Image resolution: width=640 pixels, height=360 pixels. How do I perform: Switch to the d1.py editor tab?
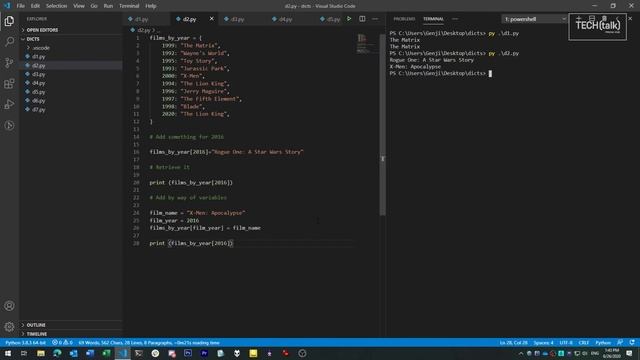click(x=146, y=19)
